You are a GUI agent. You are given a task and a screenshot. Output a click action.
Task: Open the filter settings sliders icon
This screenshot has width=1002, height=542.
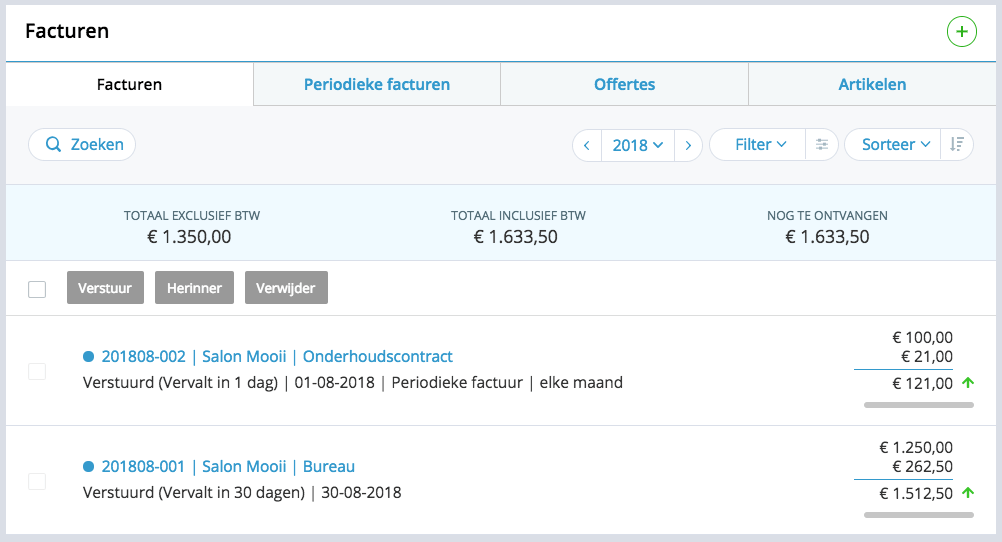822,145
